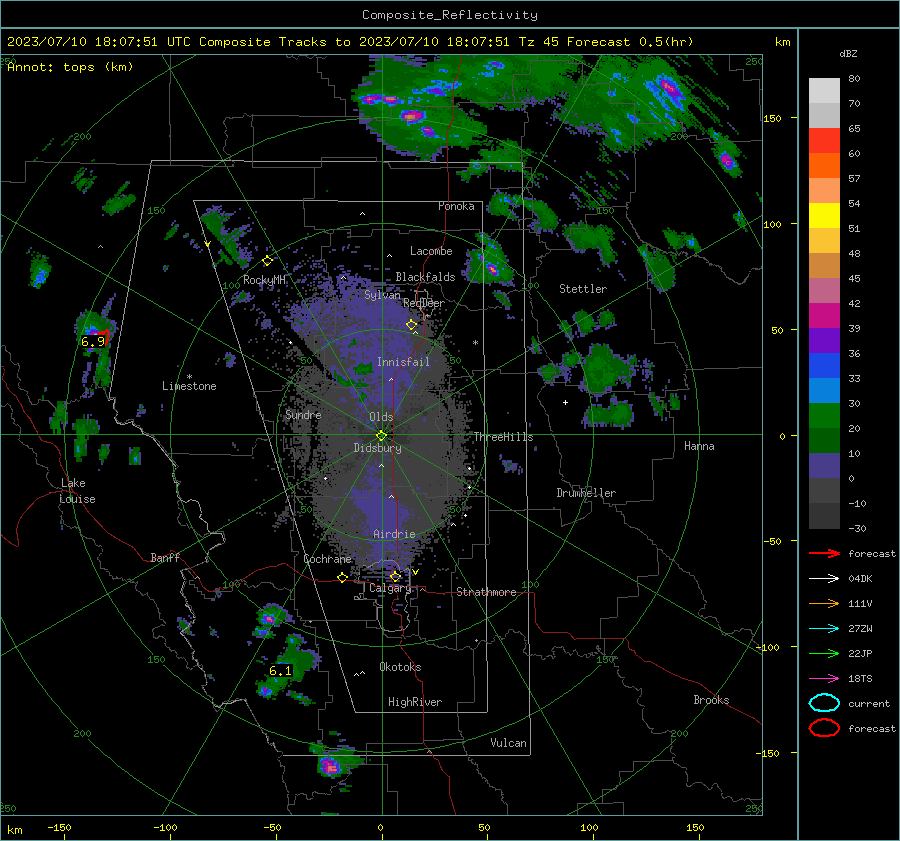Click the storm cell southwest of Cochrane
Viewport: 900px width, 841px height.
pyautogui.click(x=268, y=619)
